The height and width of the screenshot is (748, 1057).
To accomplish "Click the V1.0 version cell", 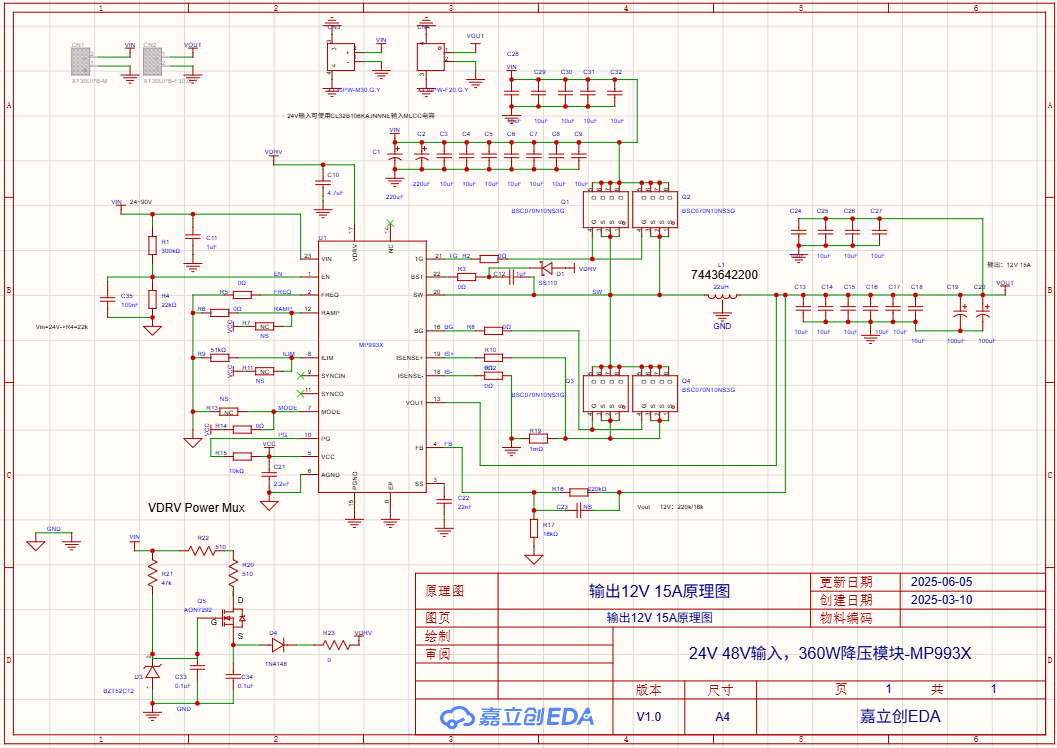I will tap(648, 717).
